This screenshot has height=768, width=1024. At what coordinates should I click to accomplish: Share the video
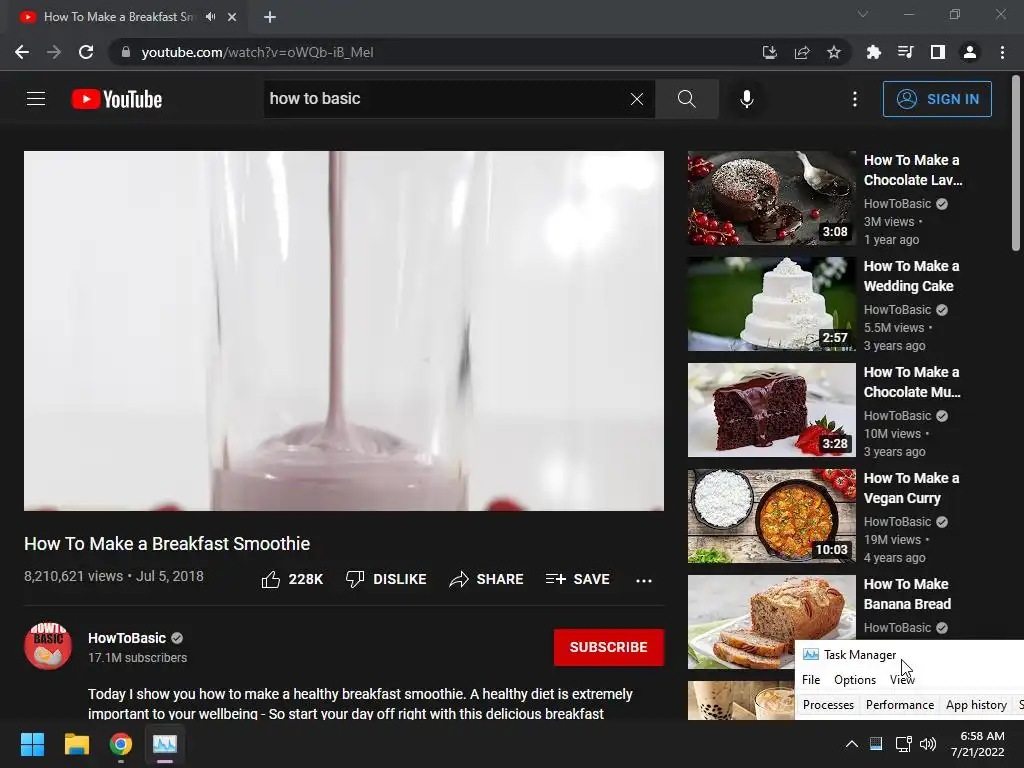click(487, 579)
